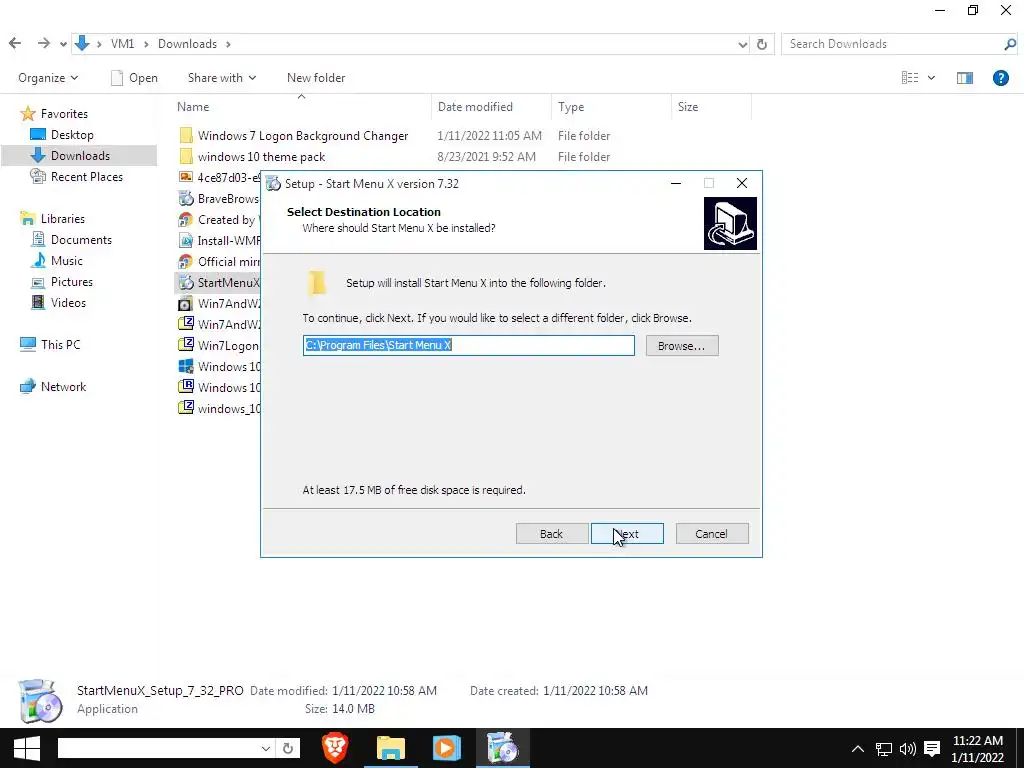Screen dimensions: 1024x768
Task: Select the StartMenuX installer file icon
Action: pos(186,282)
